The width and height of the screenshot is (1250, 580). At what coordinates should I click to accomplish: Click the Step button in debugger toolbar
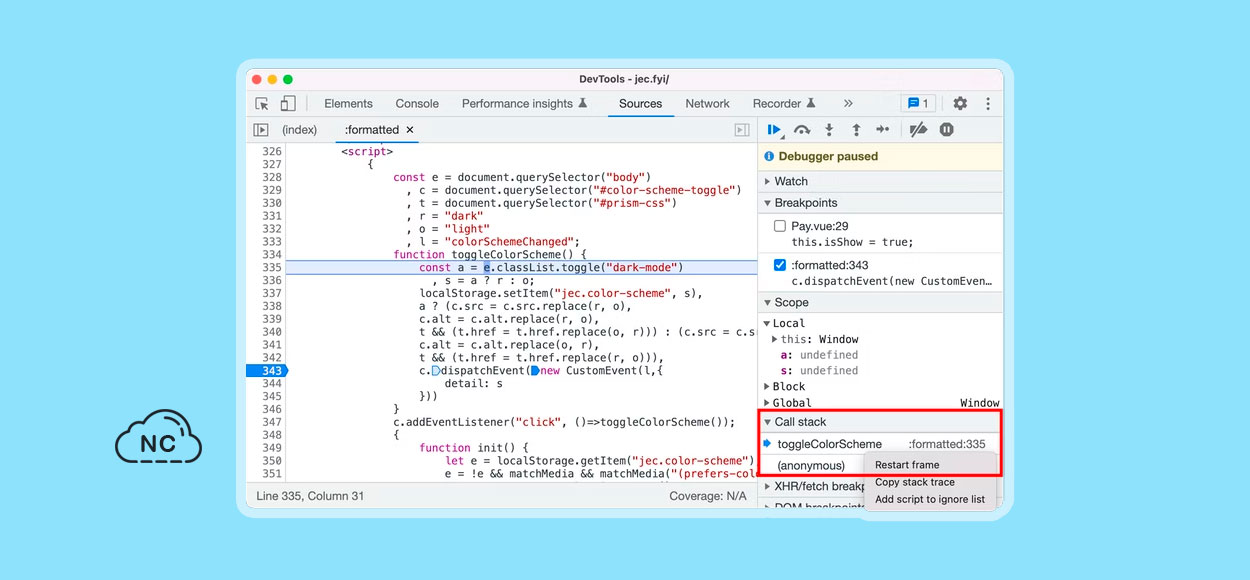pos(883,130)
